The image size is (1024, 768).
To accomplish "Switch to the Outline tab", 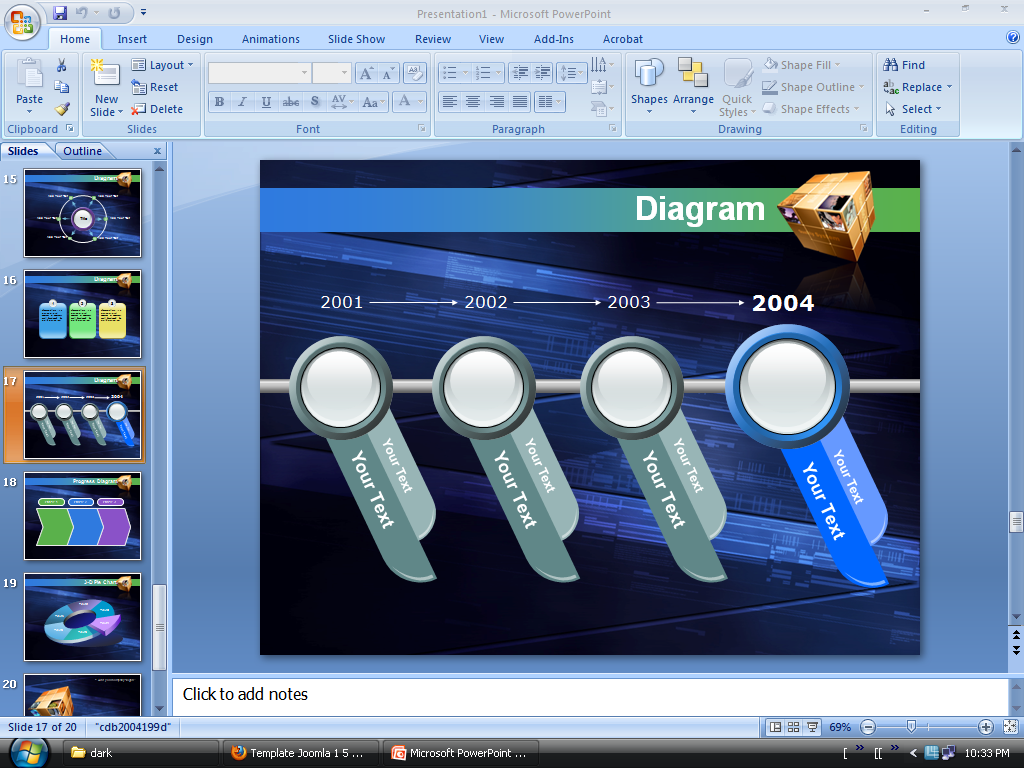I will click(x=83, y=150).
